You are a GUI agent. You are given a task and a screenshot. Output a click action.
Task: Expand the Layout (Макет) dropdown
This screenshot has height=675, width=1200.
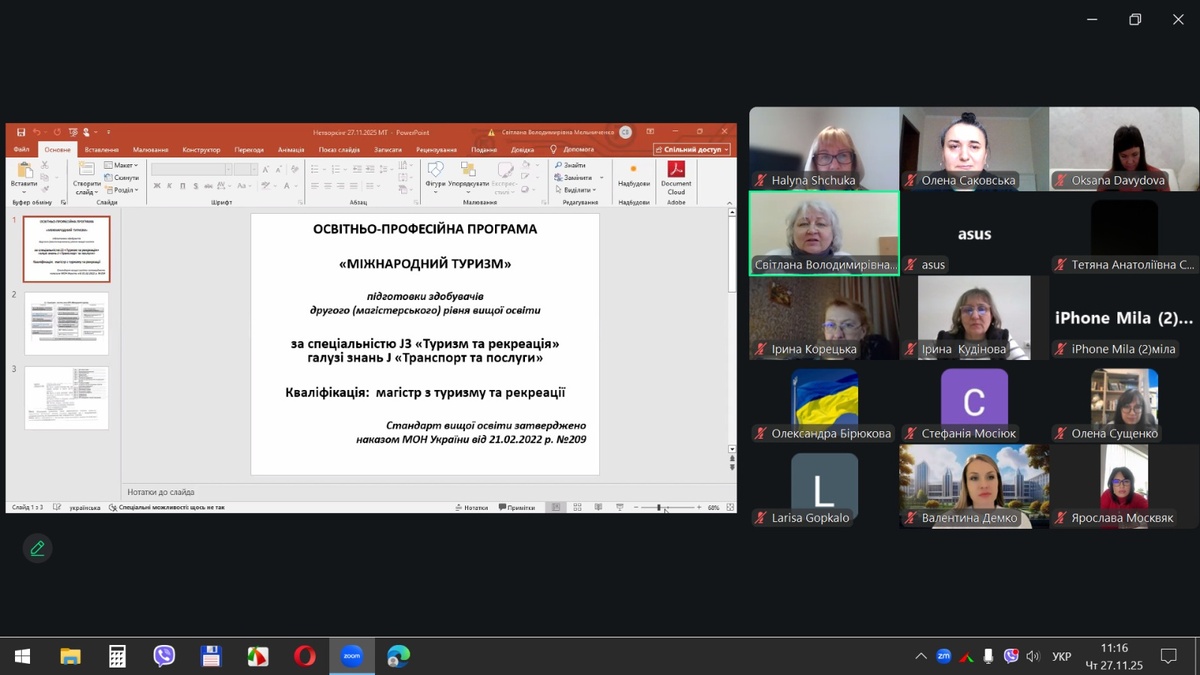click(x=124, y=165)
